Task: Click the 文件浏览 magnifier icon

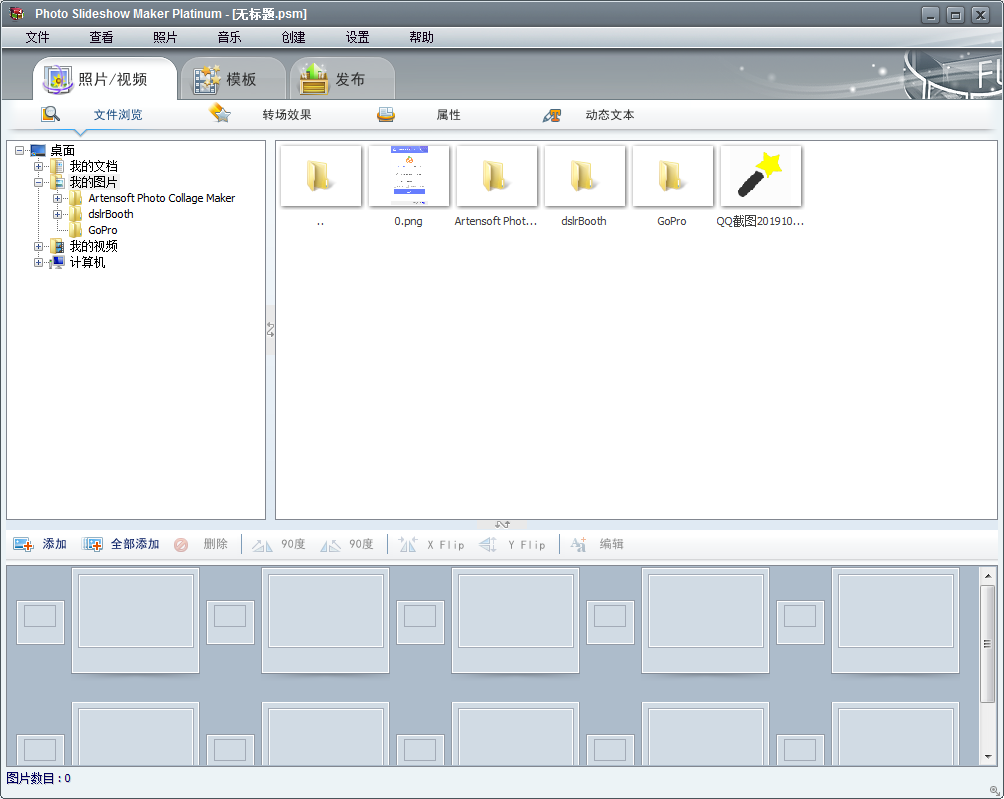Action: tap(51, 115)
